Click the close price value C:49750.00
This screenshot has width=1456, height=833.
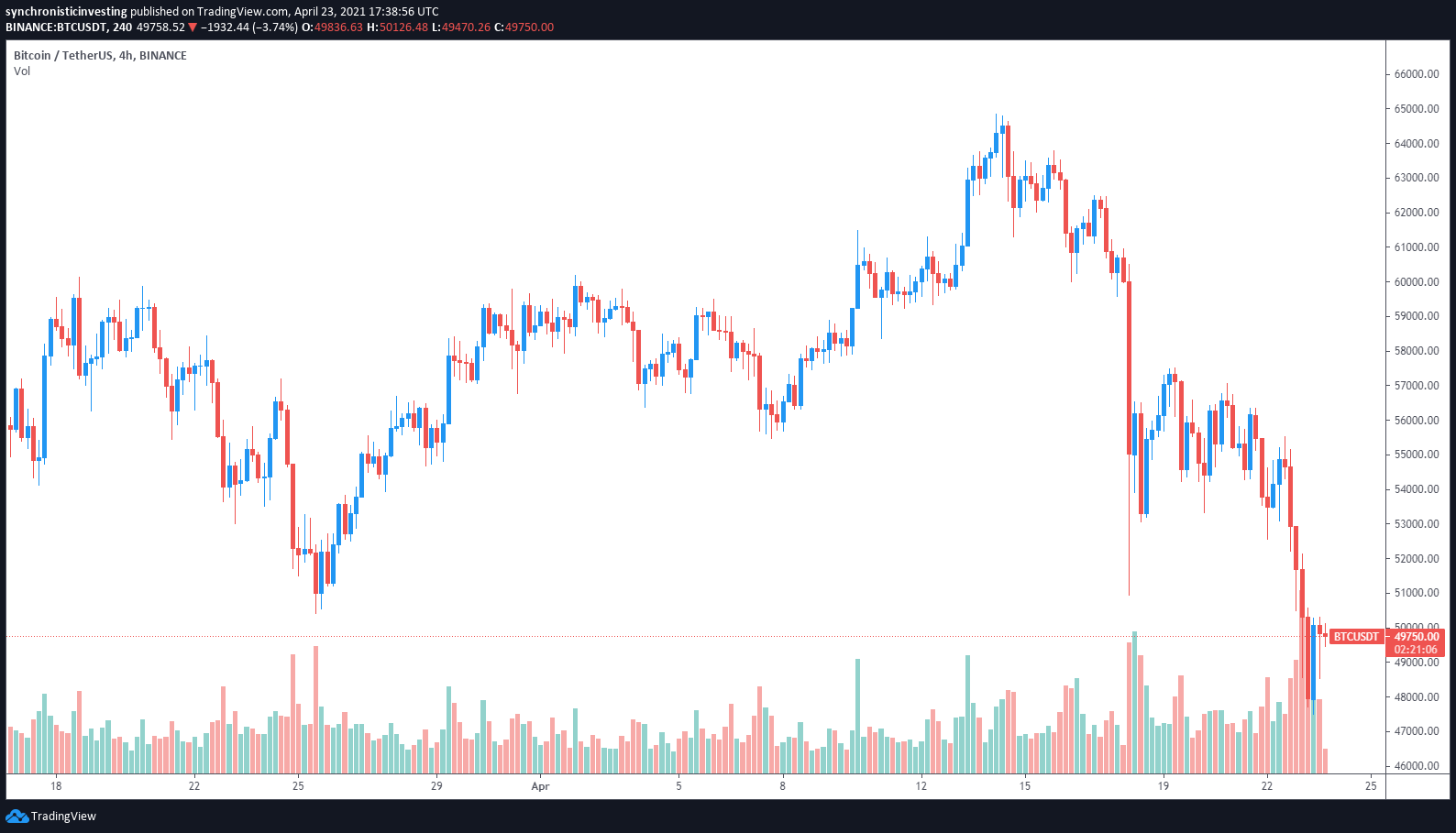tap(524, 27)
